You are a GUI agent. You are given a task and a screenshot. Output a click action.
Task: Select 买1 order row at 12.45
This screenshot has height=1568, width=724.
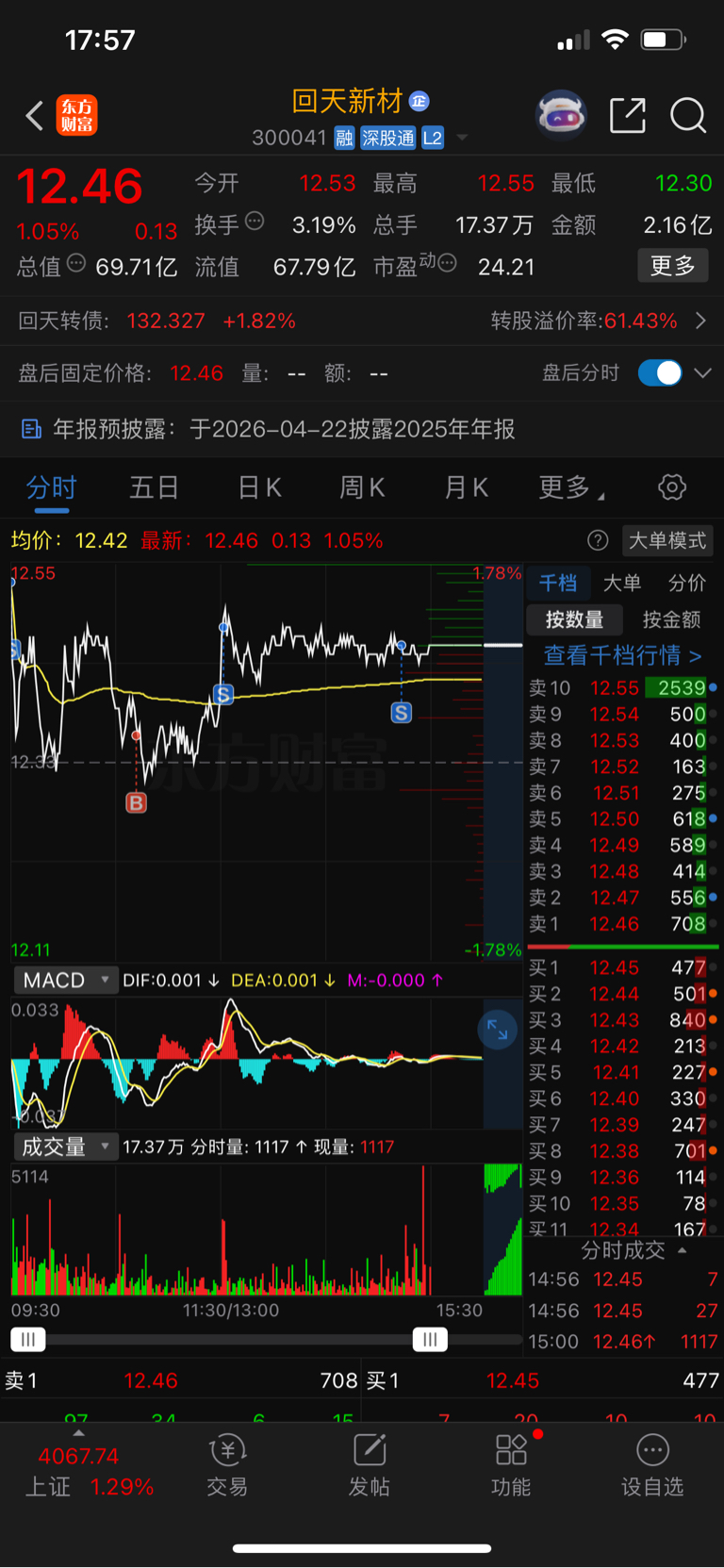click(x=622, y=967)
